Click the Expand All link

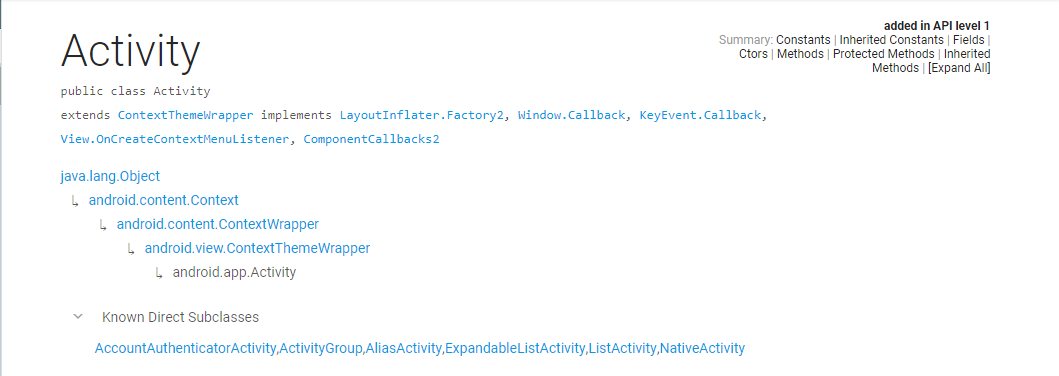(959, 68)
